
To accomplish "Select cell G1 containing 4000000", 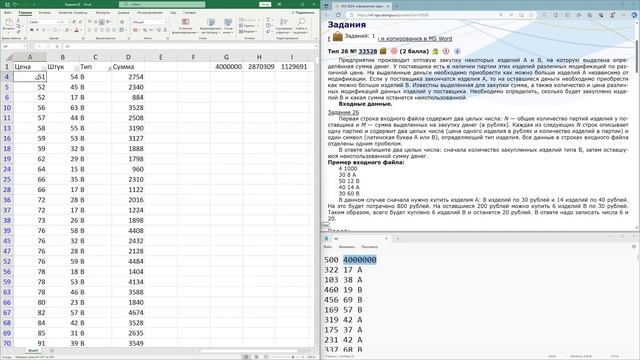I will point(227,67).
